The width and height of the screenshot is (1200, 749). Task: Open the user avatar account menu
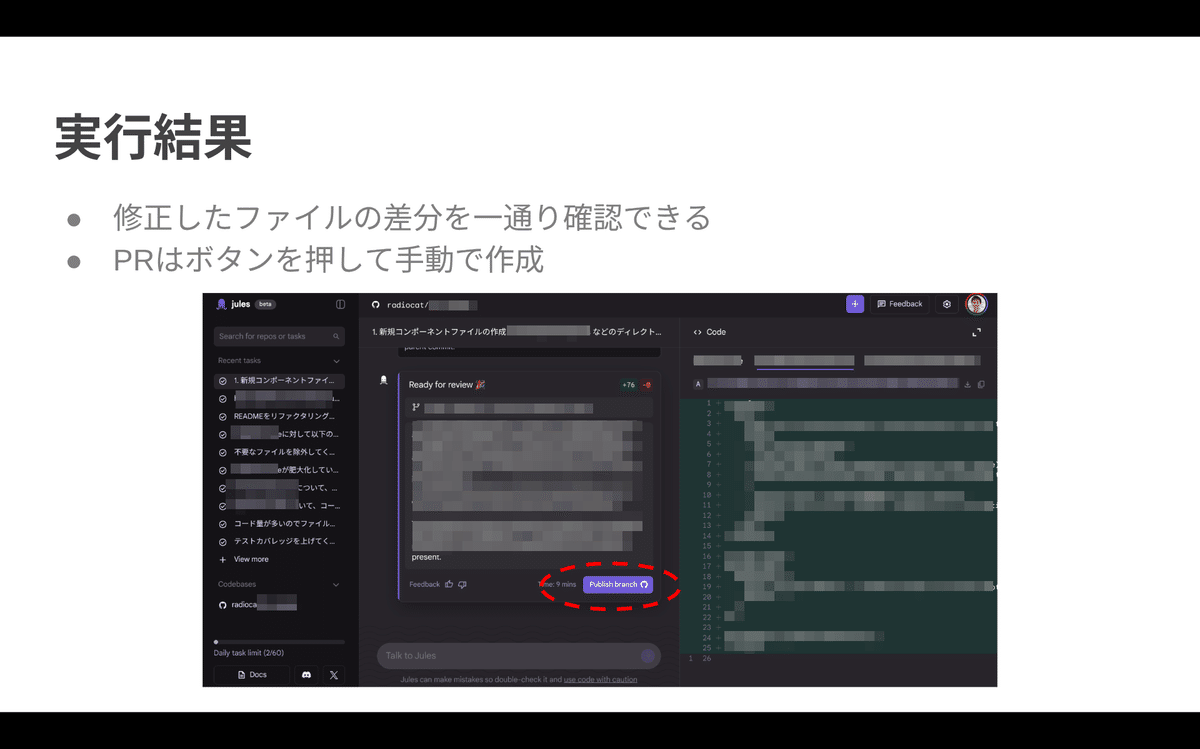tap(975, 303)
